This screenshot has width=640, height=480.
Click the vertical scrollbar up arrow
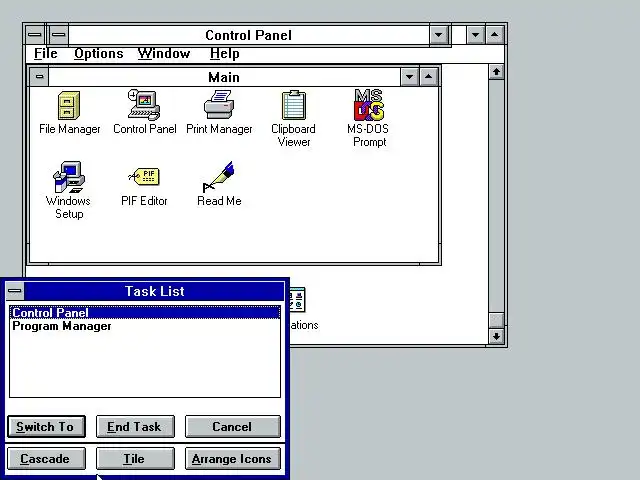click(496, 72)
